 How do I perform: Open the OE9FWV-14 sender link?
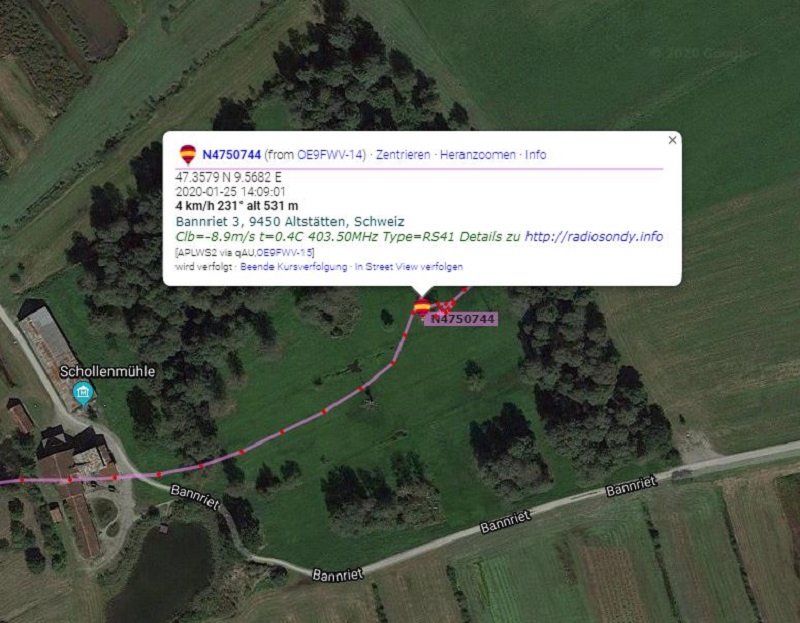click(x=330, y=155)
